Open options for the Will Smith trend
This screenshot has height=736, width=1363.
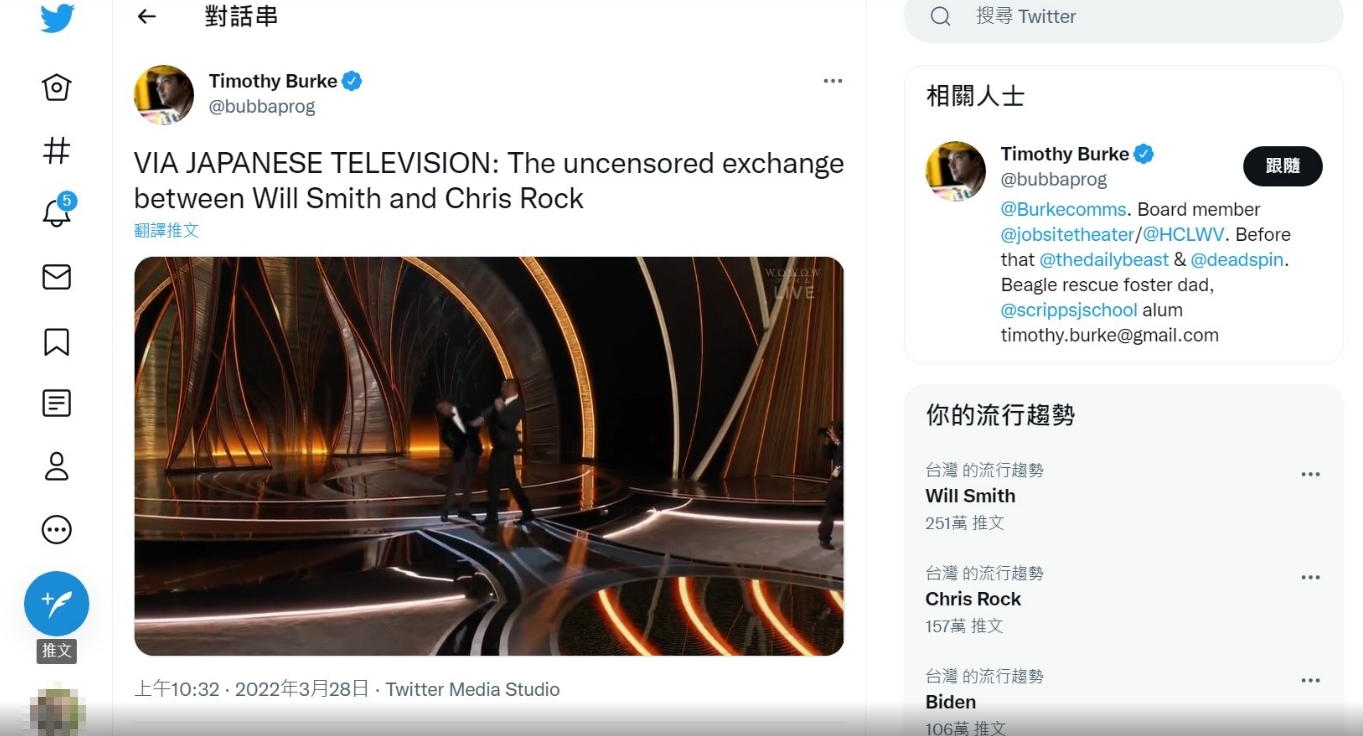coord(1310,475)
